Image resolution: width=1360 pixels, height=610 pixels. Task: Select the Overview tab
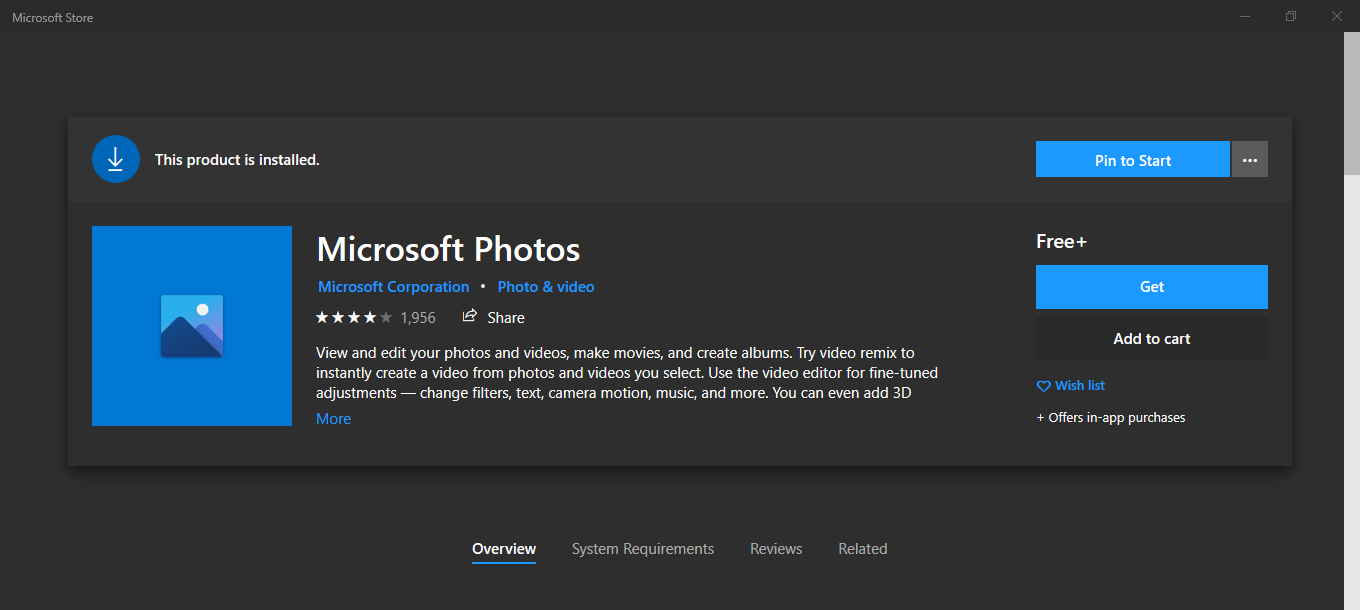504,549
